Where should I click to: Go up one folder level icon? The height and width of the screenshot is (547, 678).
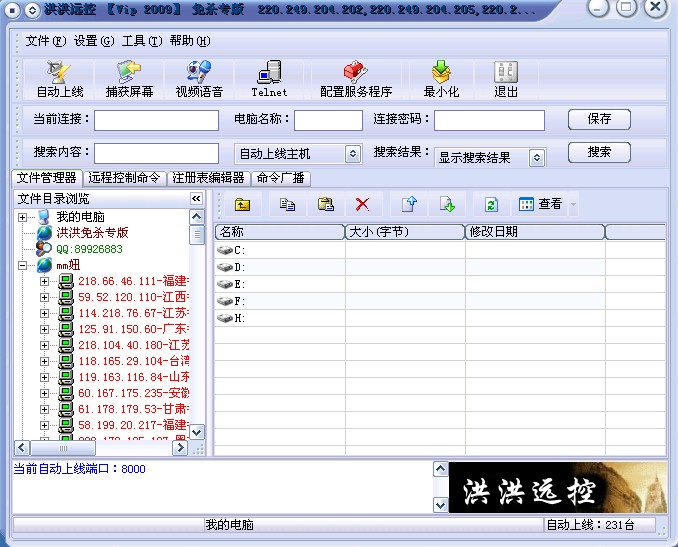coord(243,204)
